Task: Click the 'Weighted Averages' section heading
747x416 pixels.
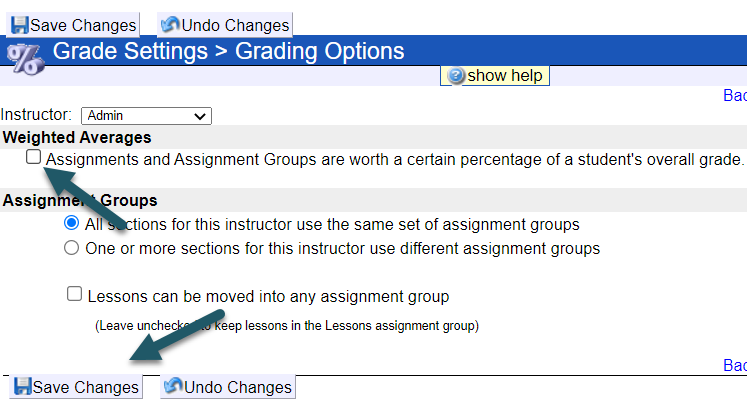Action: tap(77, 137)
